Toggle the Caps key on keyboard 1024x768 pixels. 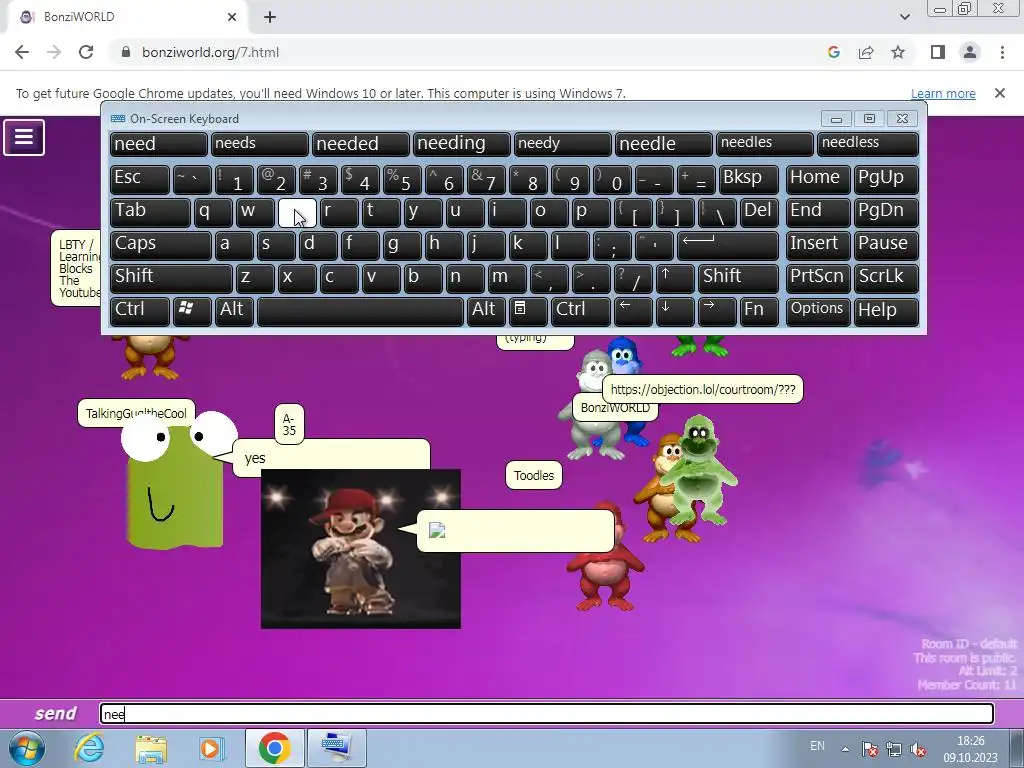click(x=160, y=245)
